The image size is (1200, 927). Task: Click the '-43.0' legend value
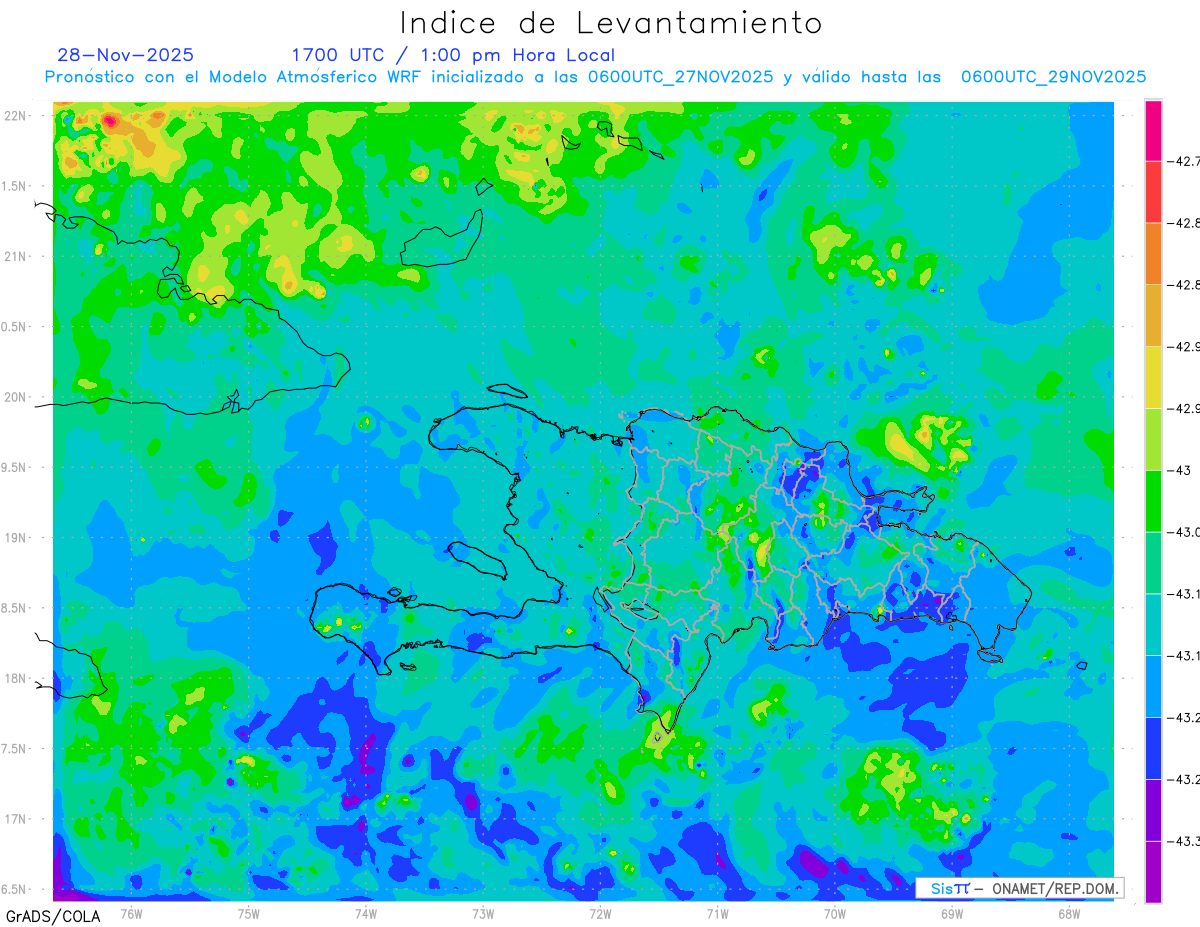(x=1184, y=532)
